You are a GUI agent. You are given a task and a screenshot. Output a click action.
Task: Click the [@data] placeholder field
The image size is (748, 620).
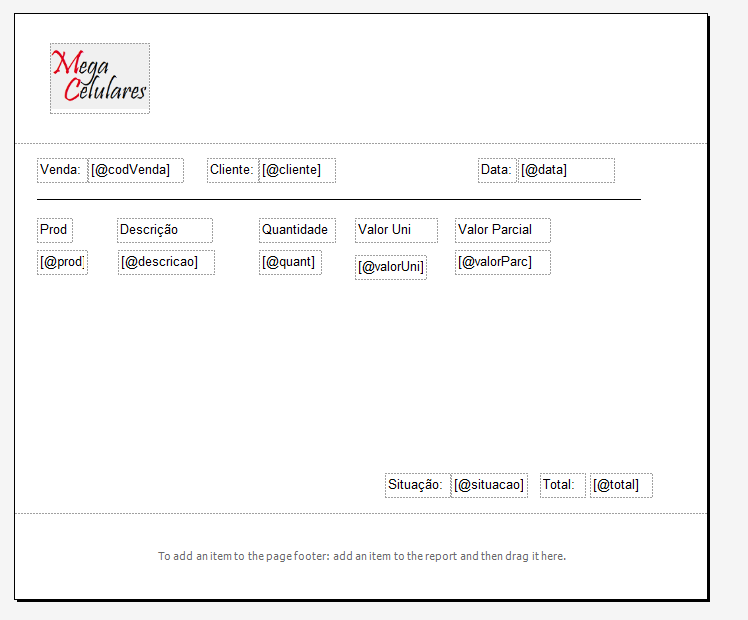click(566, 170)
